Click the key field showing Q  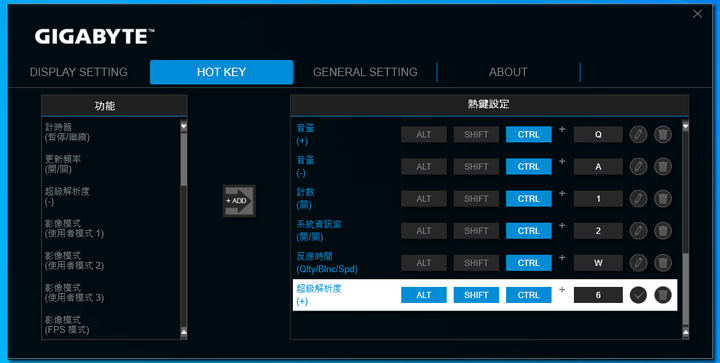(x=598, y=134)
